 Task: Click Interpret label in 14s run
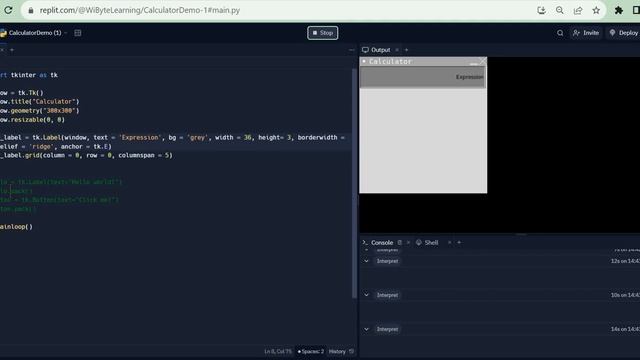[387, 329]
